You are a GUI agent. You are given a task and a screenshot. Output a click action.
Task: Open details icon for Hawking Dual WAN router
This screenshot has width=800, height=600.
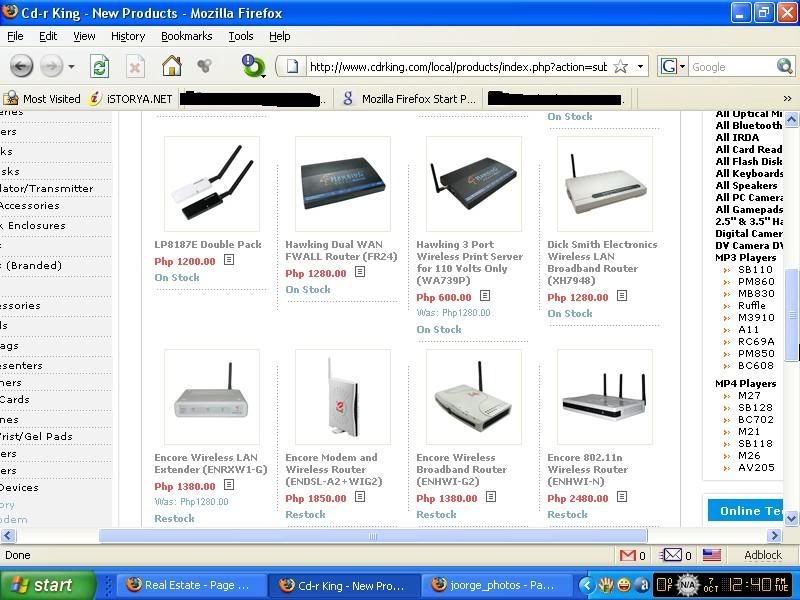[x=360, y=272]
